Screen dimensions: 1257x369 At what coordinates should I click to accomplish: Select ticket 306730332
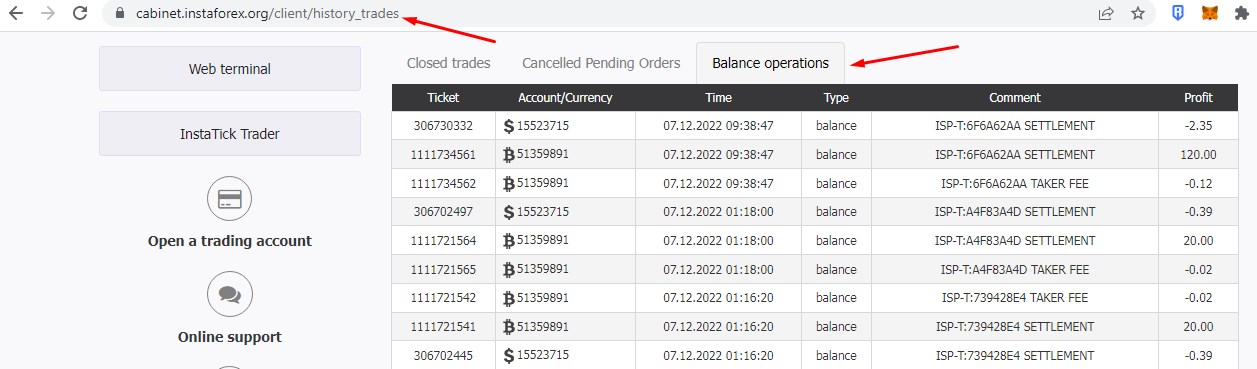(443, 126)
